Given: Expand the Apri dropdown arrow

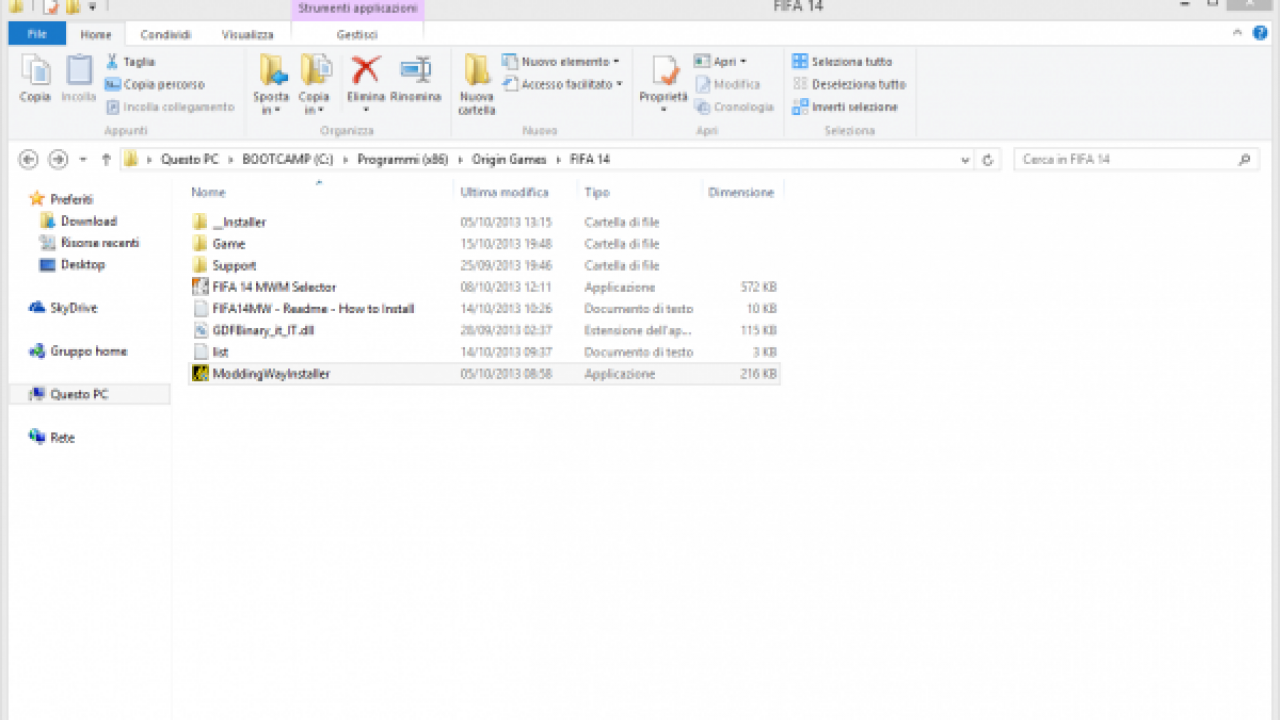Looking at the screenshot, I should pos(743,62).
